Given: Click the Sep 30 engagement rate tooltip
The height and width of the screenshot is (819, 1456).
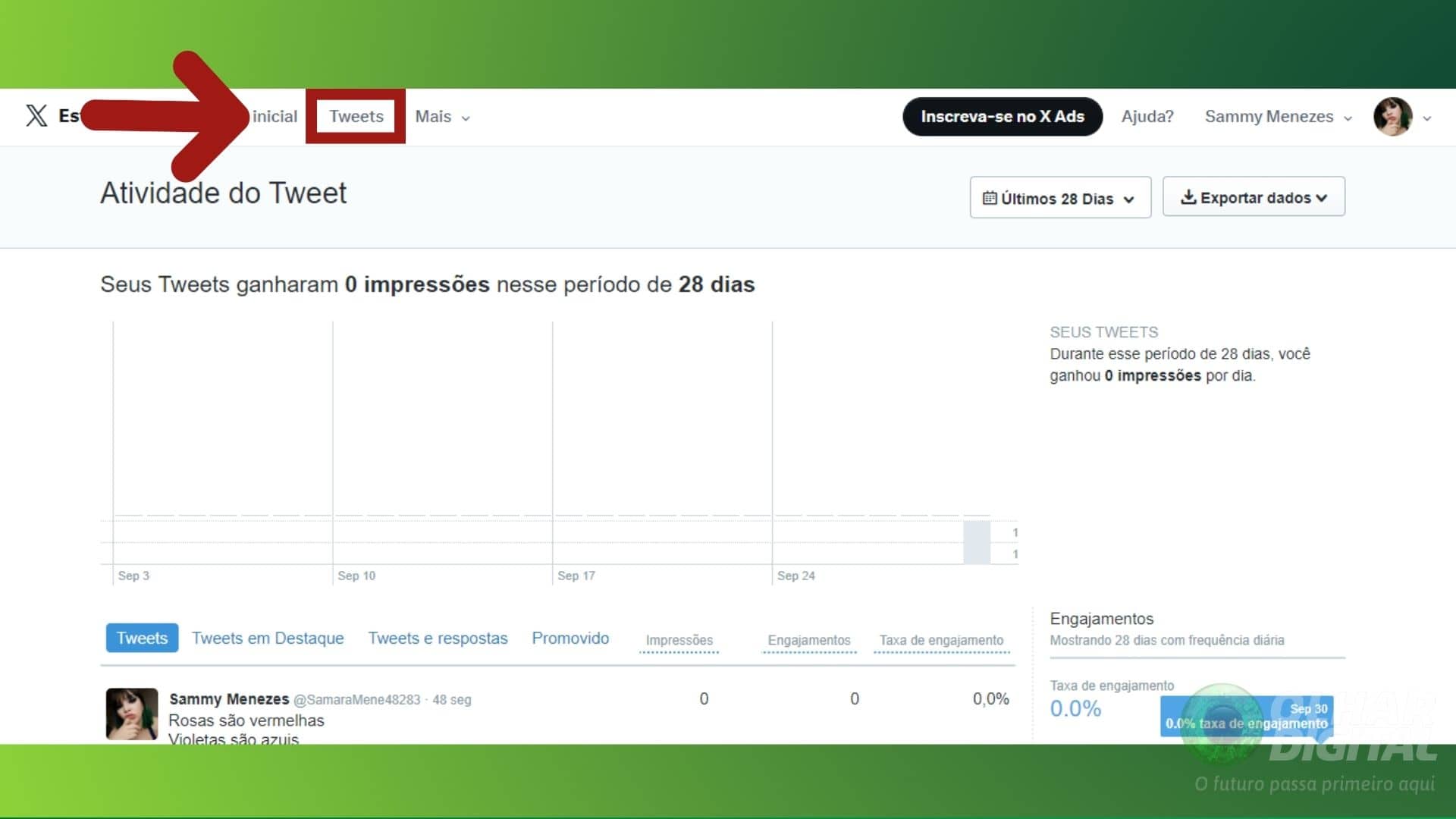Looking at the screenshot, I should coord(1247,717).
